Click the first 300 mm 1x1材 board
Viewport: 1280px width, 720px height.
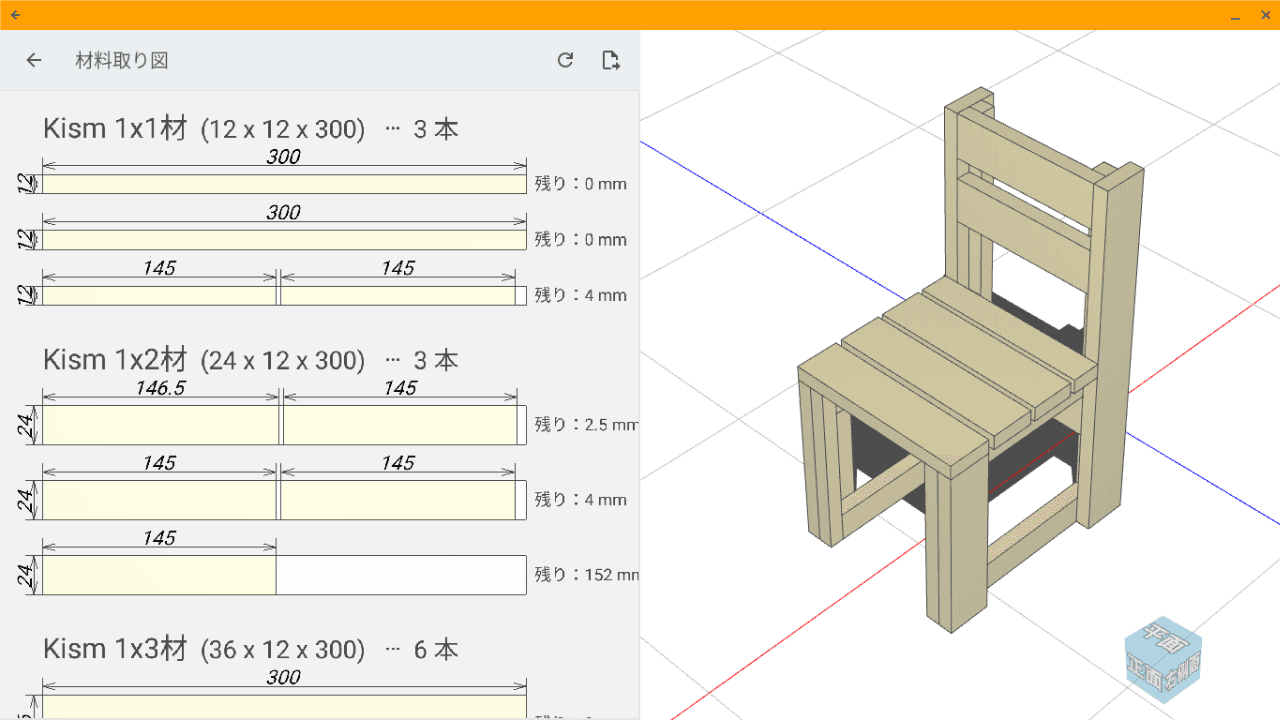[x=284, y=184]
